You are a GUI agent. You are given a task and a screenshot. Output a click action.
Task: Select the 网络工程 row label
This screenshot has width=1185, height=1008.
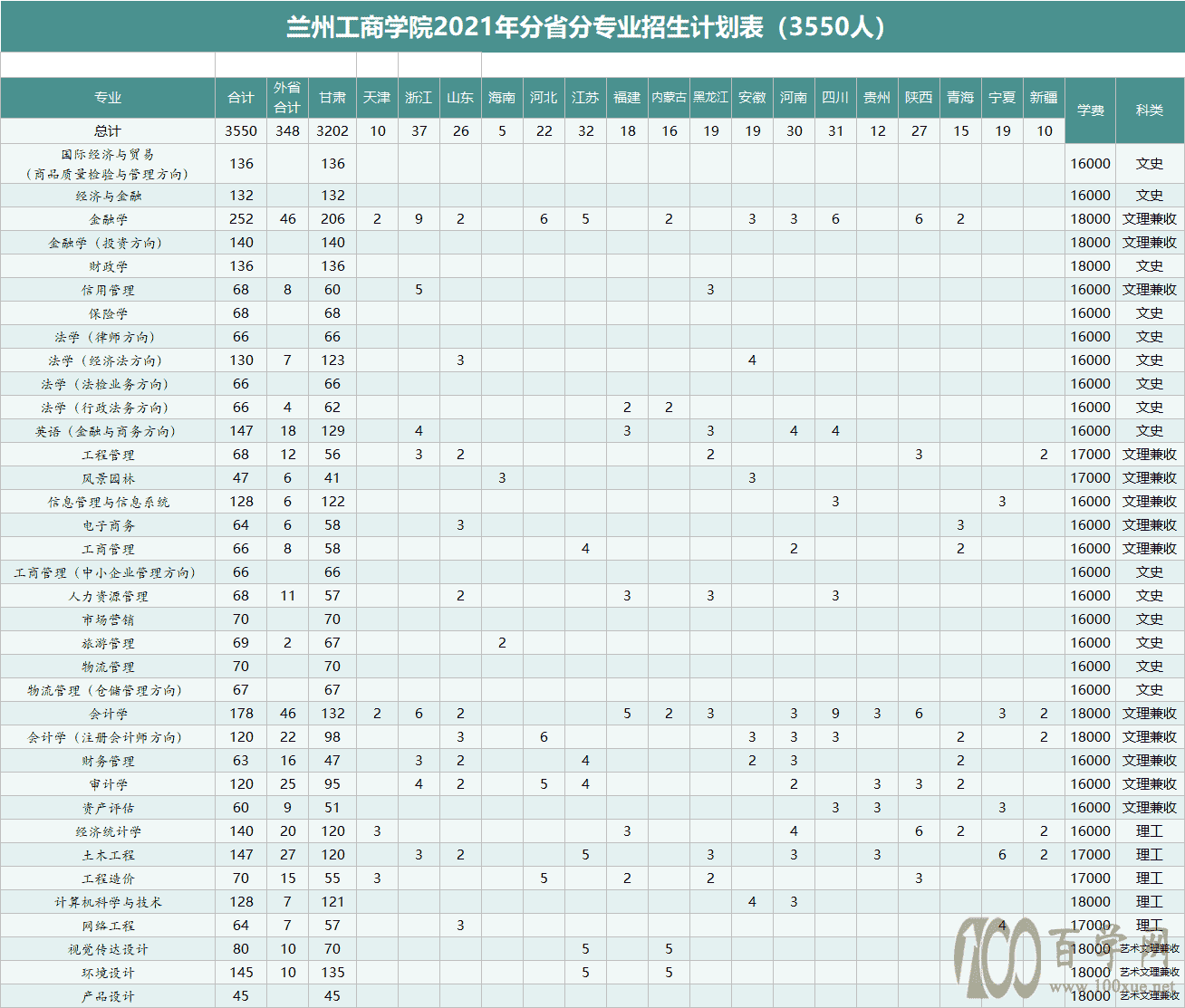[108, 926]
